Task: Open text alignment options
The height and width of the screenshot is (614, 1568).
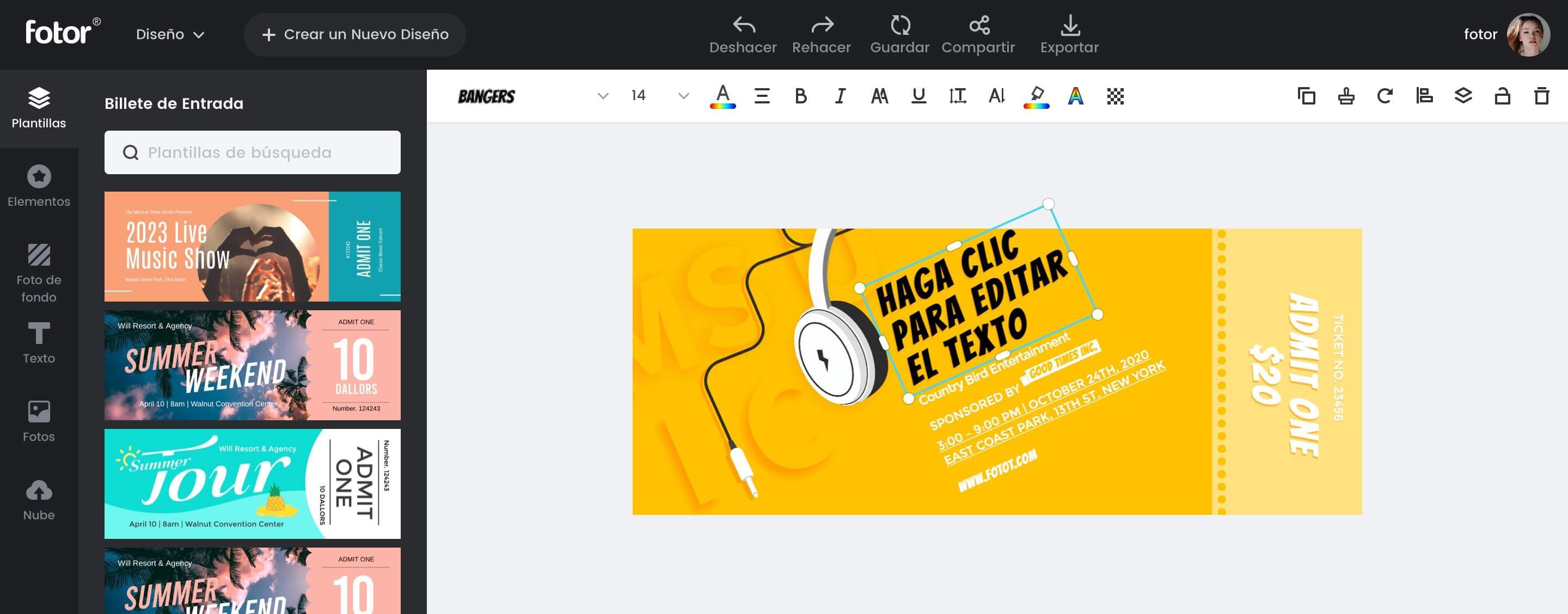Action: point(762,96)
